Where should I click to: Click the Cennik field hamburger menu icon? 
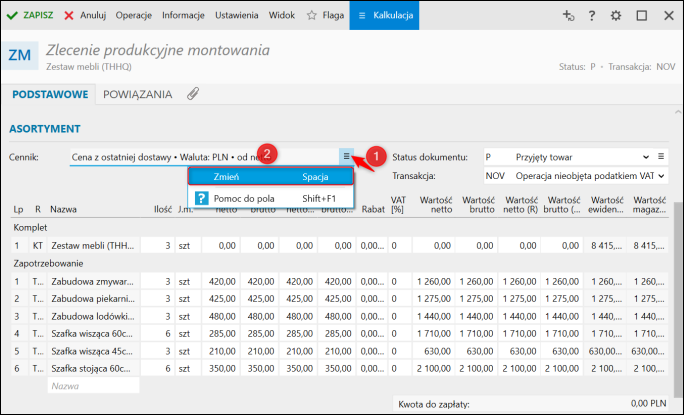(346, 157)
